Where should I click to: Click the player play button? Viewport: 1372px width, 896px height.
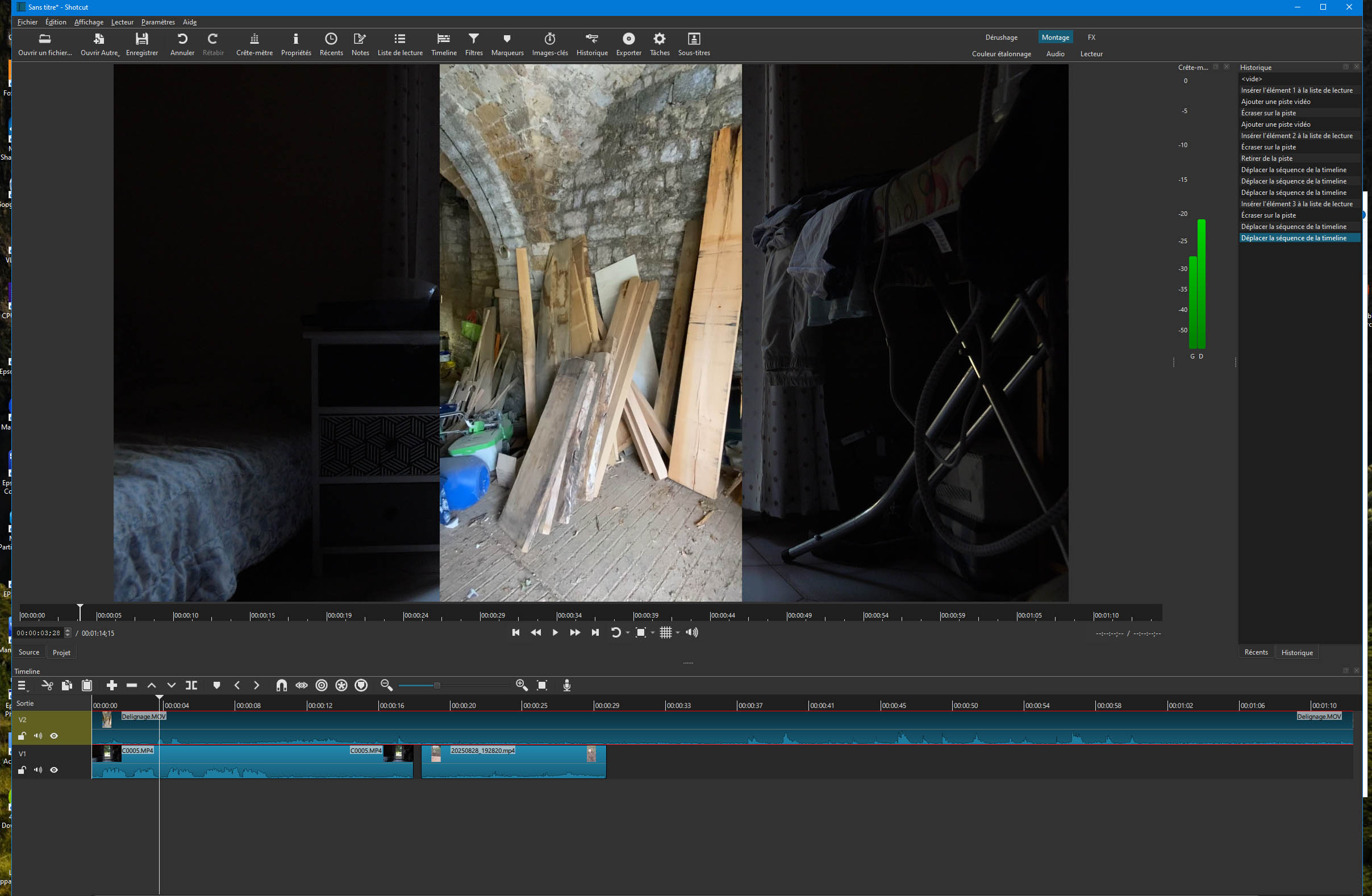click(554, 632)
